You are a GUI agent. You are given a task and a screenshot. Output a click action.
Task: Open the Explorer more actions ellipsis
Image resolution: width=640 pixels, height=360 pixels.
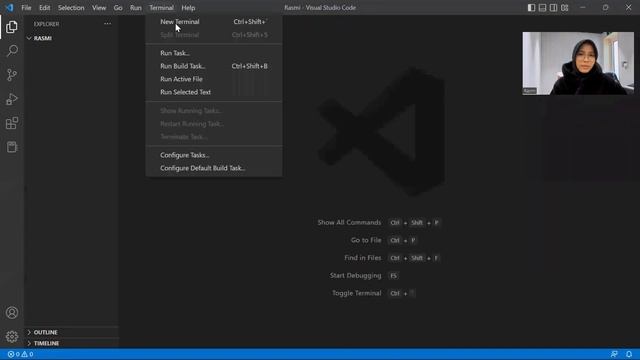click(107, 24)
